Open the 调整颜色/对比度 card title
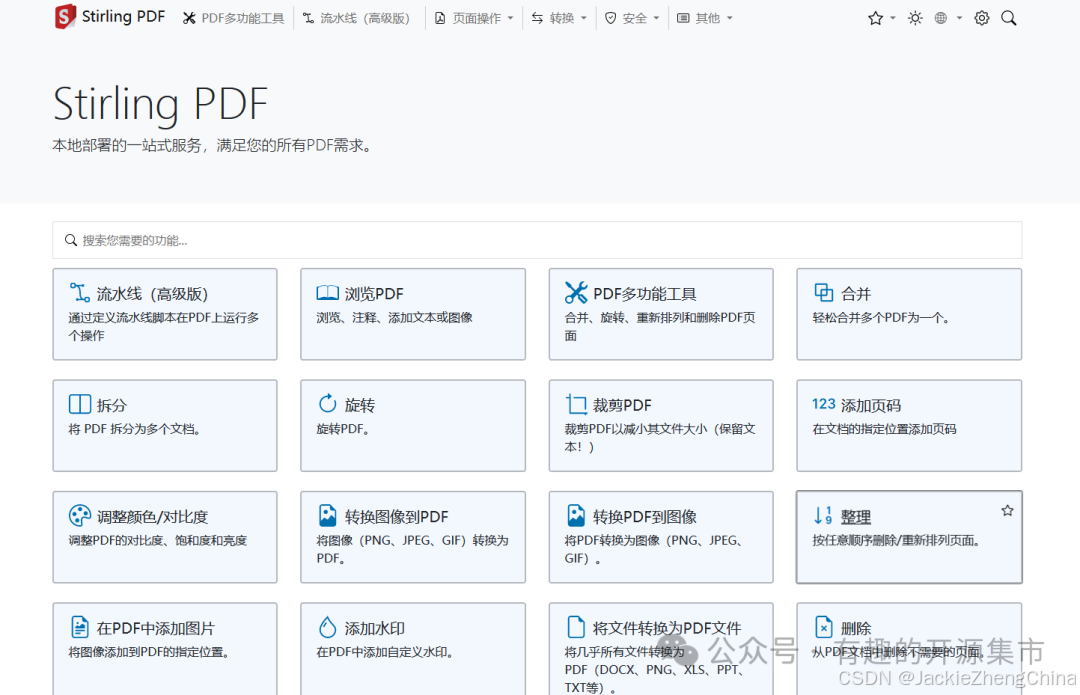Image resolution: width=1080 pixels, height=695 pixels. click(x=152, y=517)
